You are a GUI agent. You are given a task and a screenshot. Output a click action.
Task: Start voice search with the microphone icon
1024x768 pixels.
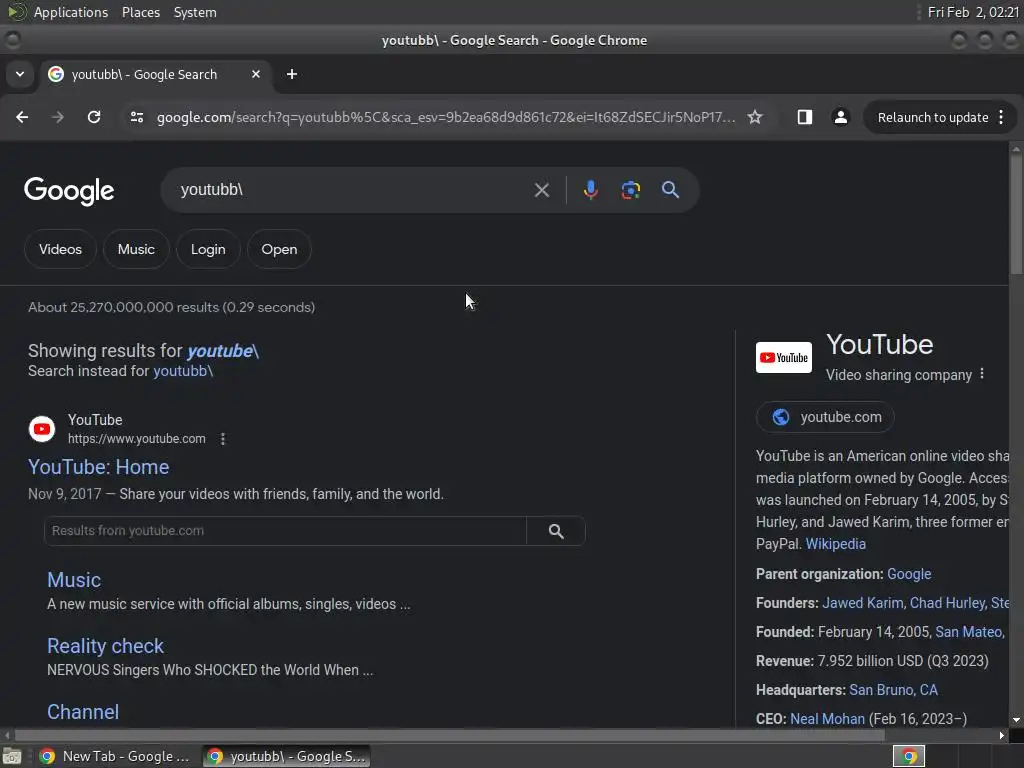click(590, 190)
